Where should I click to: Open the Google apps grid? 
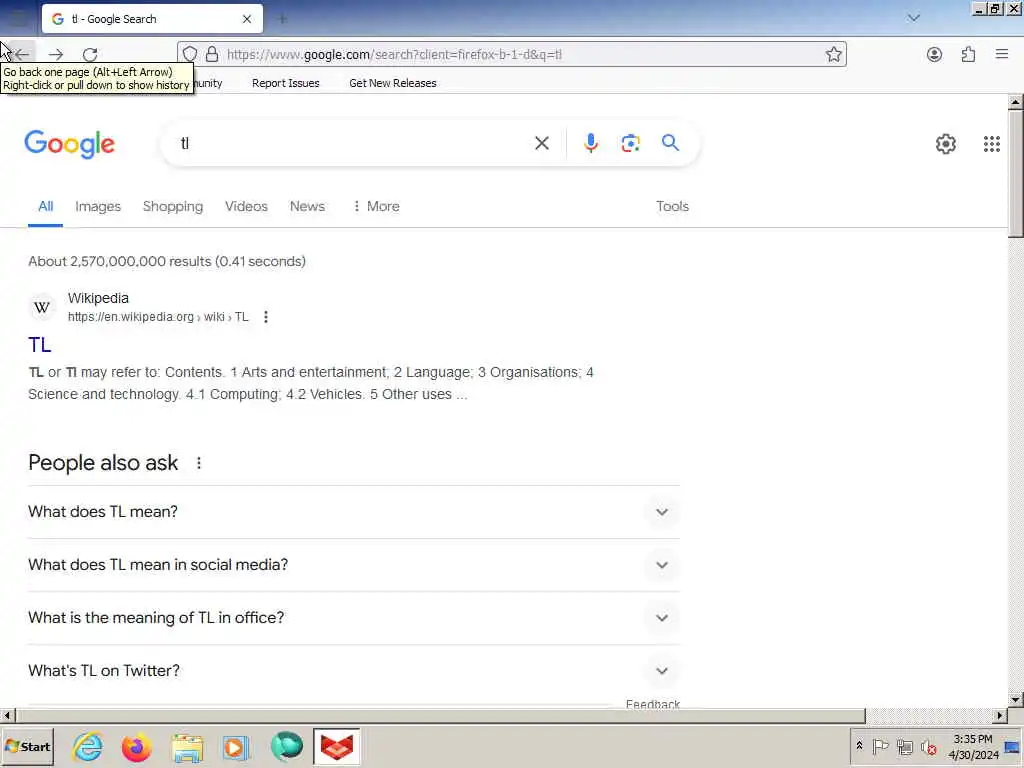pyautogui.click(x=991, y=144)
